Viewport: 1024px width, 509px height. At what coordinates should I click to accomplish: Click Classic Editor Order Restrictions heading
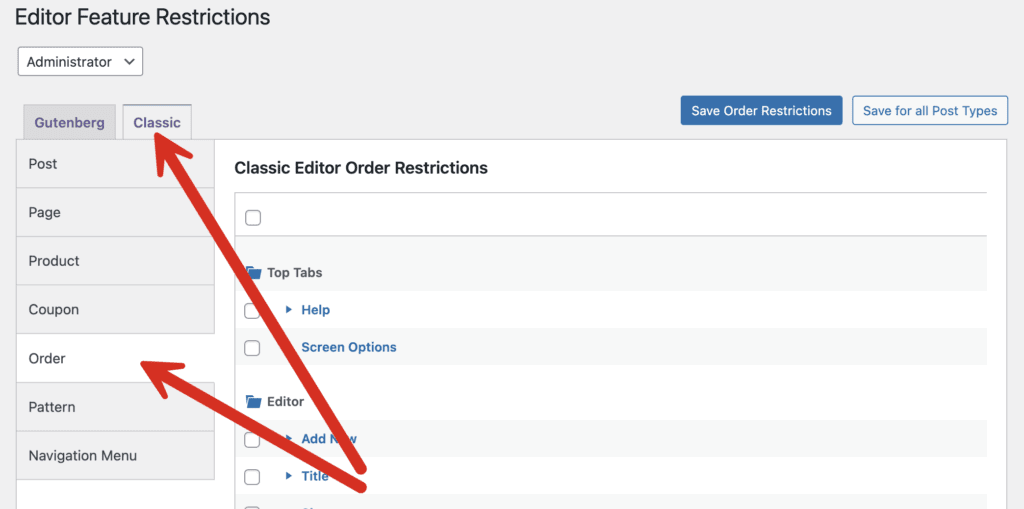tap(361, 168)
